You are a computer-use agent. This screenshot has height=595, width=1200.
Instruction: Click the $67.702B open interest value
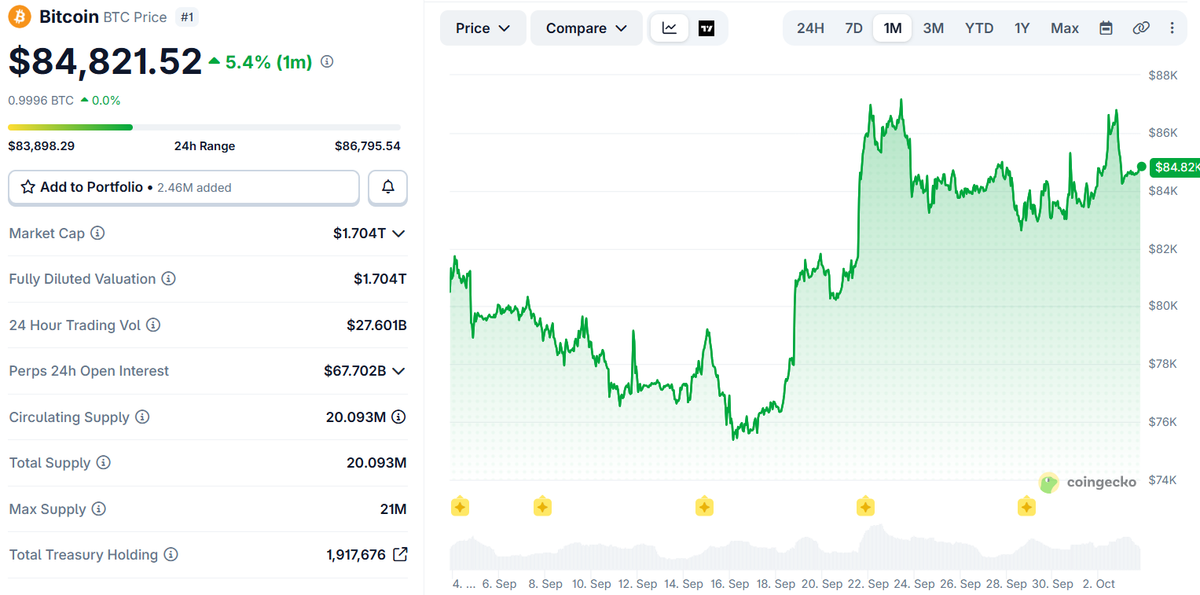click(355, 371)
